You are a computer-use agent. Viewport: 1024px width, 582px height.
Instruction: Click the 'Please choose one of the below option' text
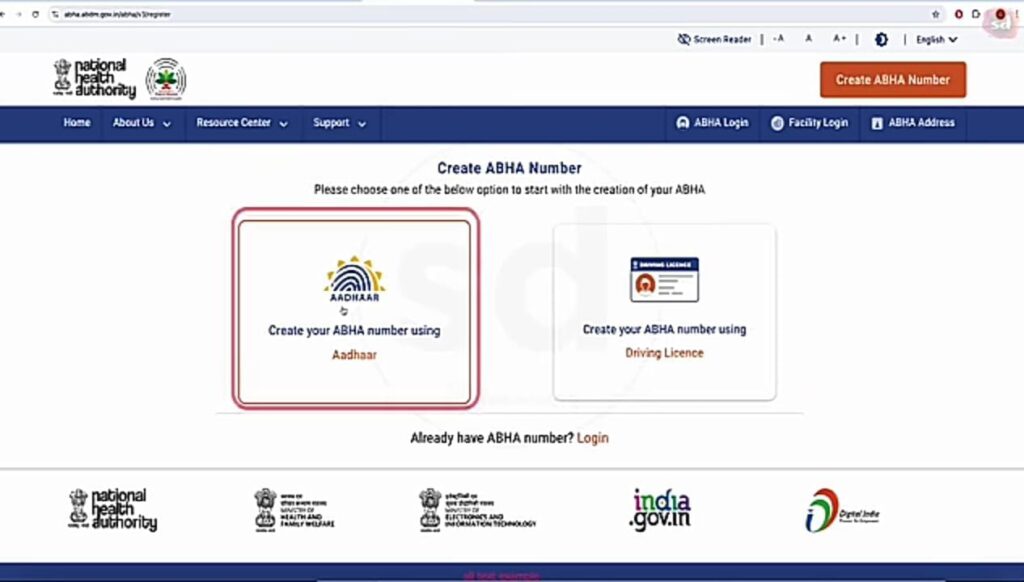click(509, 190)
